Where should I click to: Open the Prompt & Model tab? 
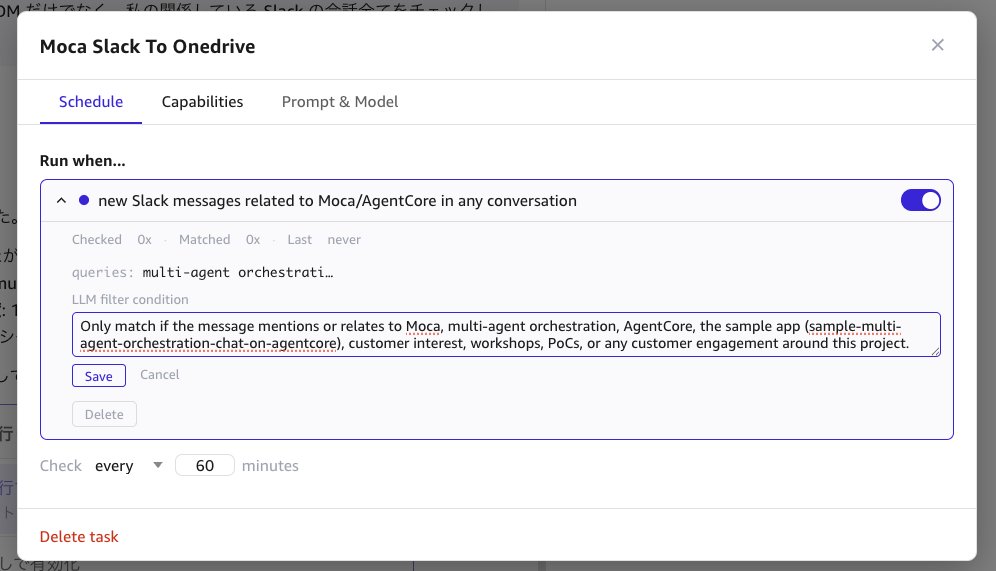pyautogui.click(x=340, y=102)
